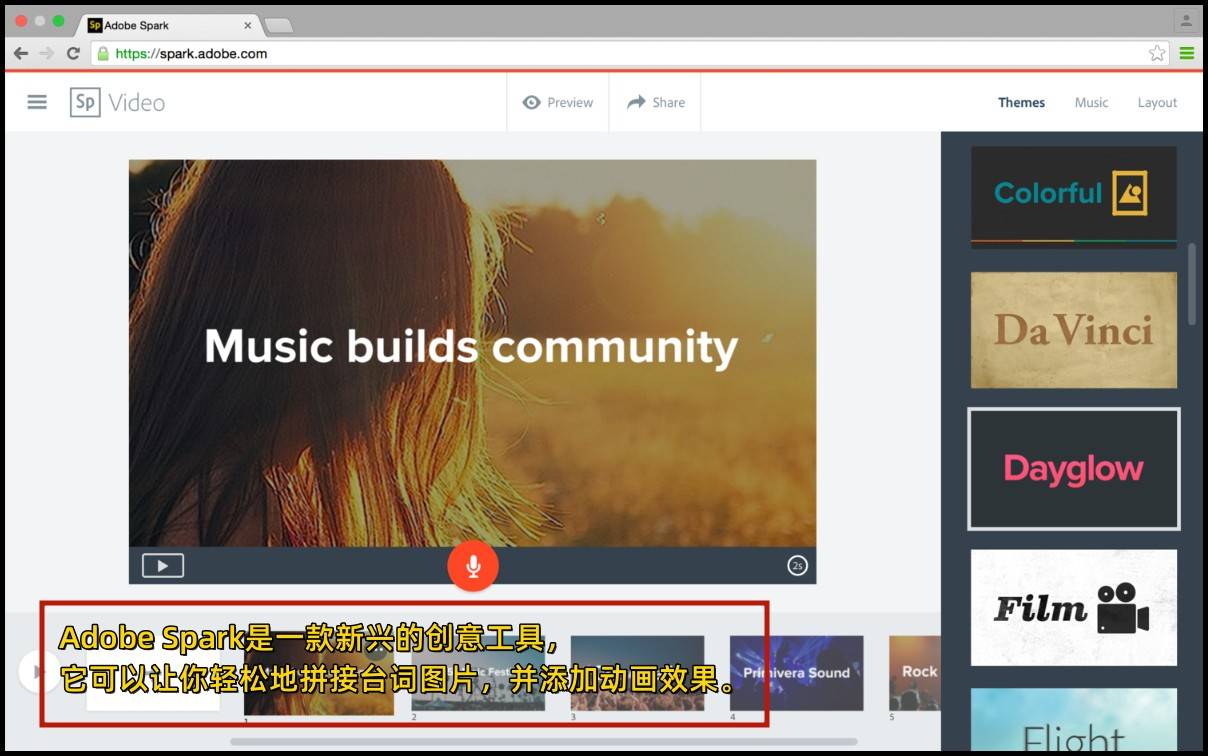The height and width of the screenshot is (756, 1208).
Task: Open the 2s slide duration control
Action: pyautogui.click(x=797, y=566)
